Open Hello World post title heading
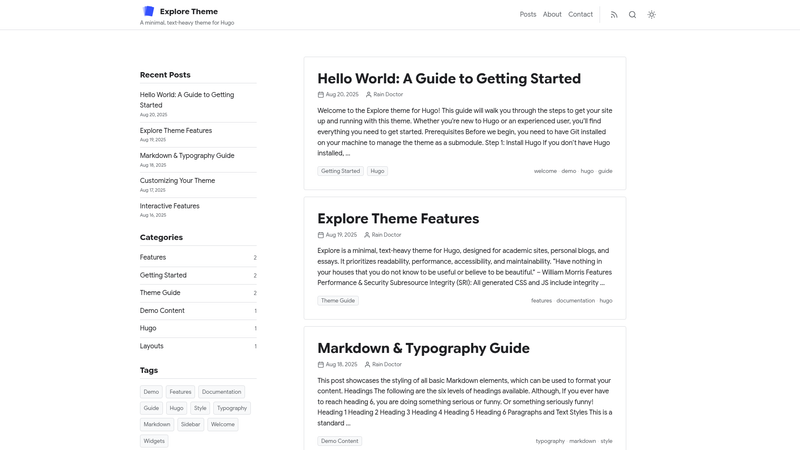 pyautogui.click(x=449, y=79)
